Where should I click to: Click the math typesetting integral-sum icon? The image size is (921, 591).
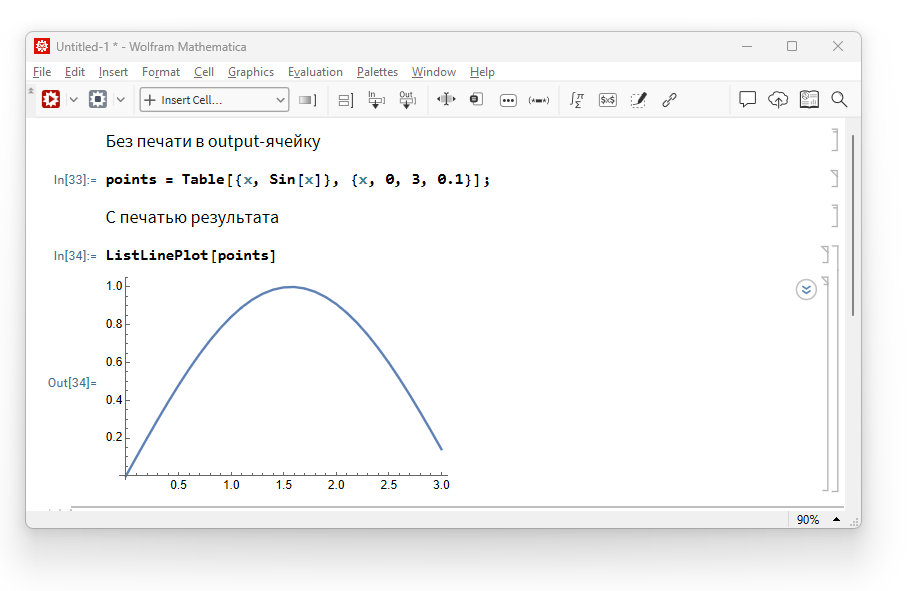tap(577, 99)
